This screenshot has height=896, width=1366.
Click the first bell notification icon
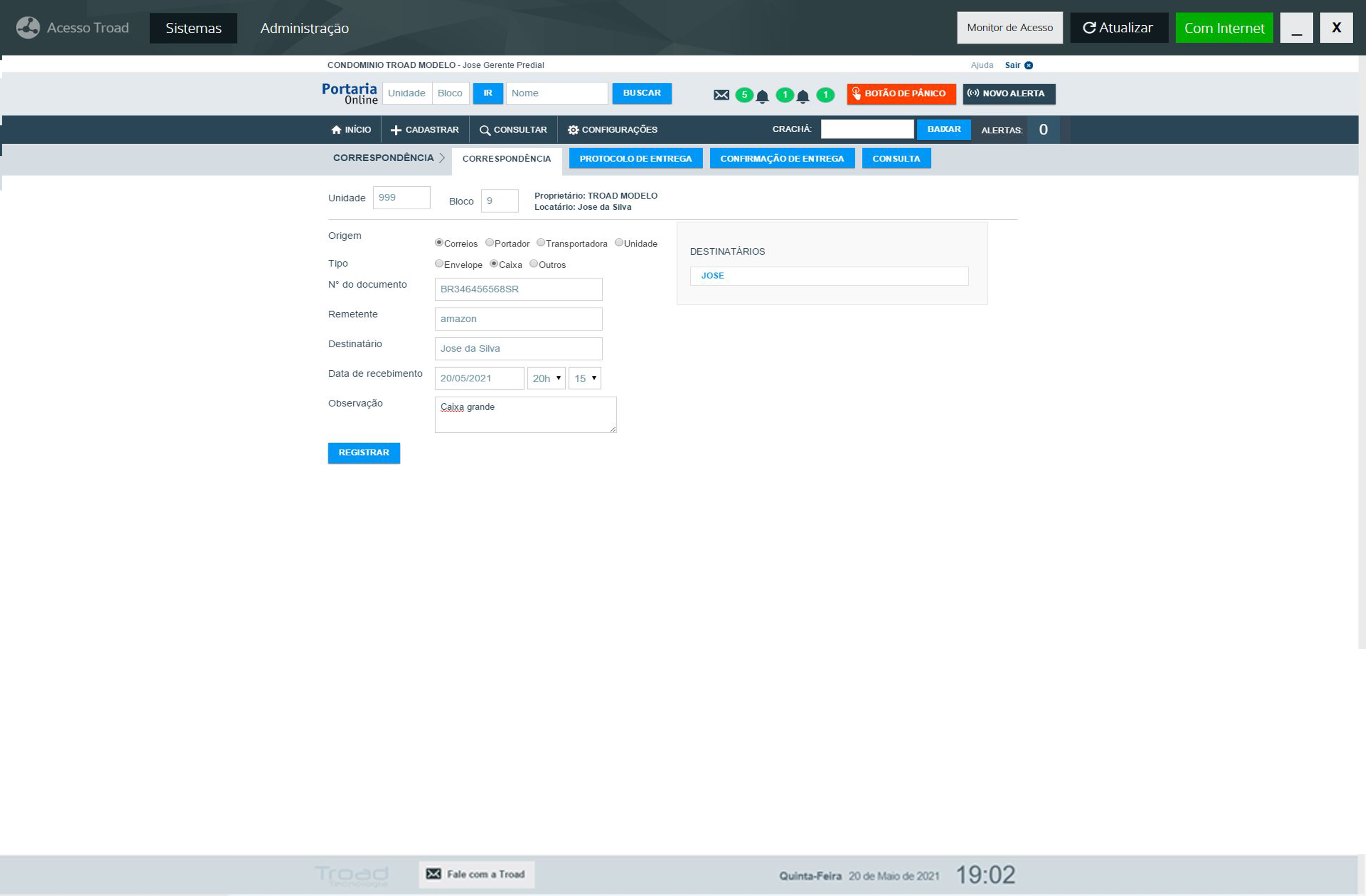[762, 96]
